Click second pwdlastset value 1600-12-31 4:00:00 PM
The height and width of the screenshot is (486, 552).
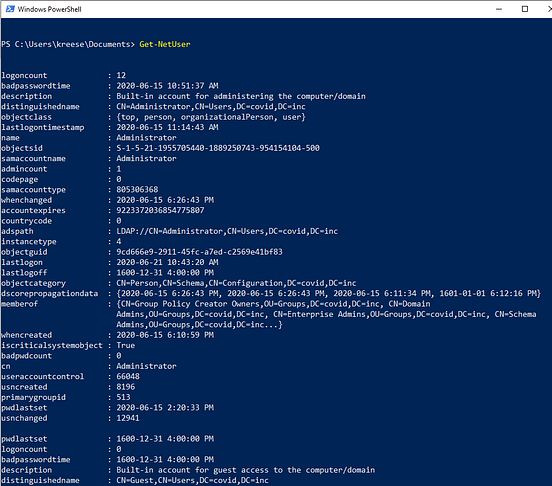pyautogui.click(x=165, y=439)
